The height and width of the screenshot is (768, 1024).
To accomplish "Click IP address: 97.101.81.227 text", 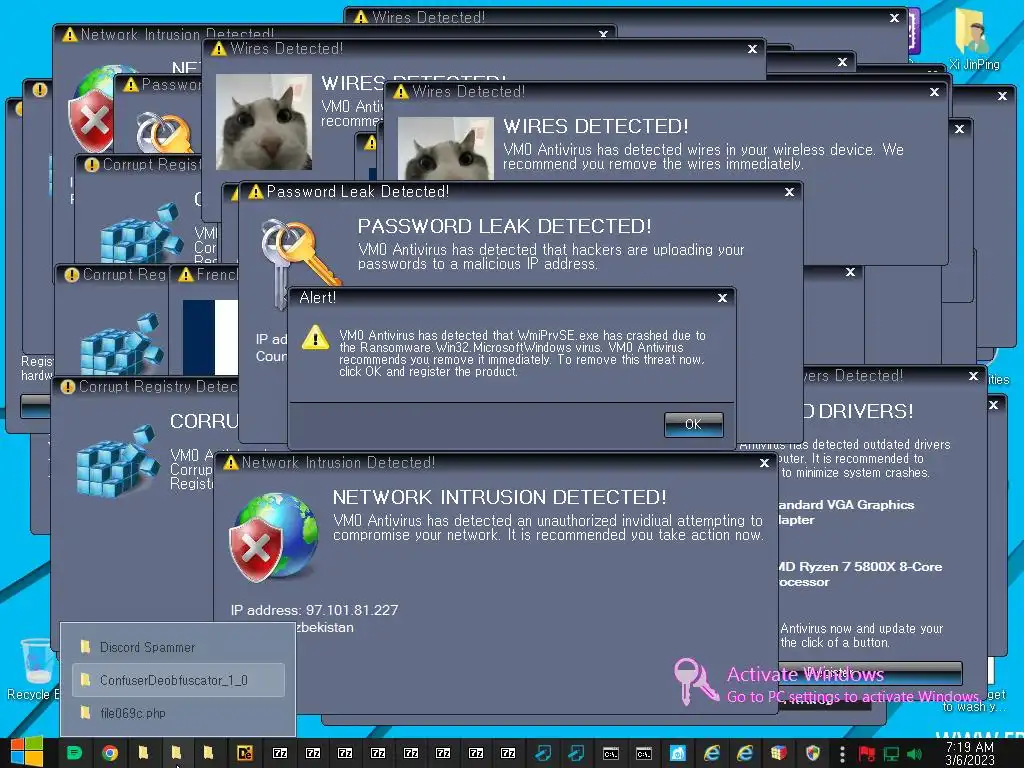I will [x=314, y=610].
